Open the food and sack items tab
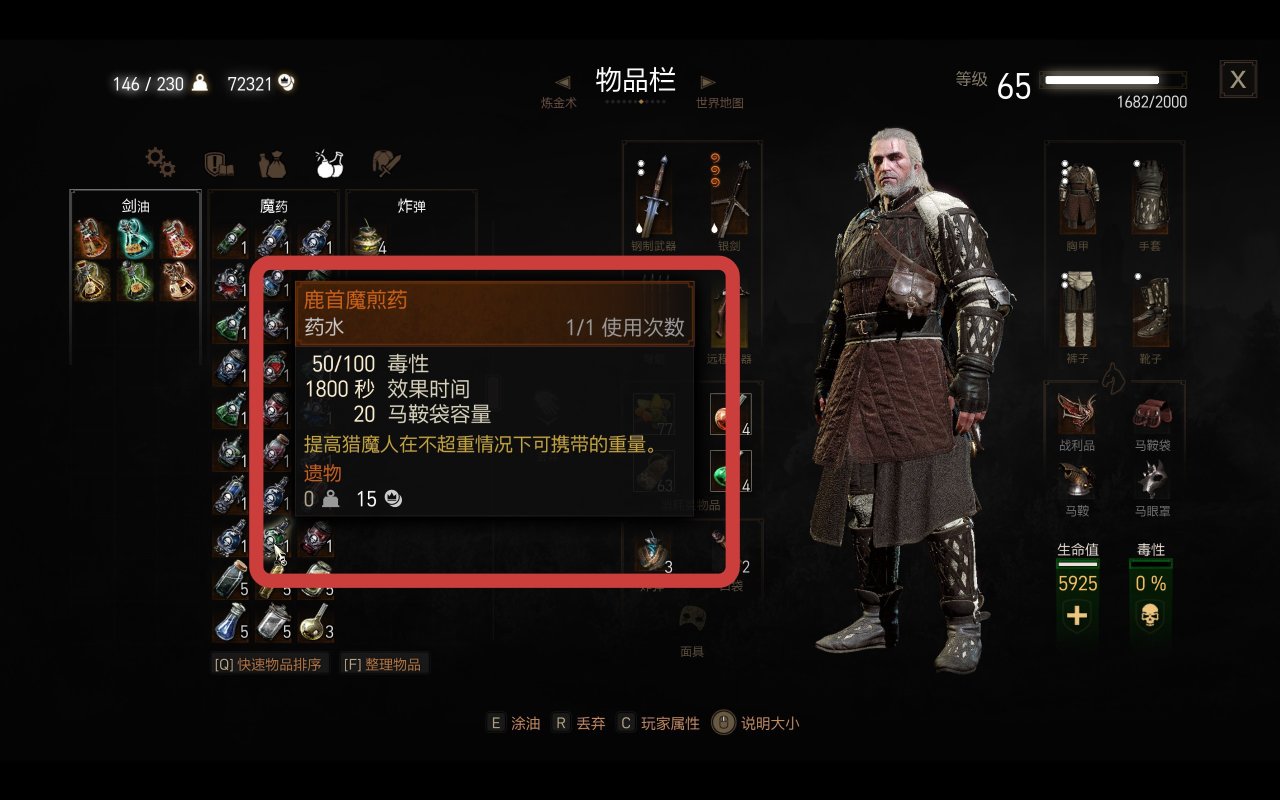1280x800 pixels. [272, 162]
